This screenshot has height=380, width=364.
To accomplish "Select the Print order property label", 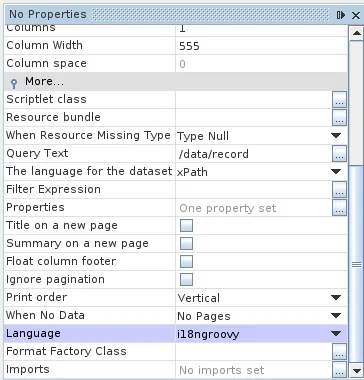I will pos(37,297).
